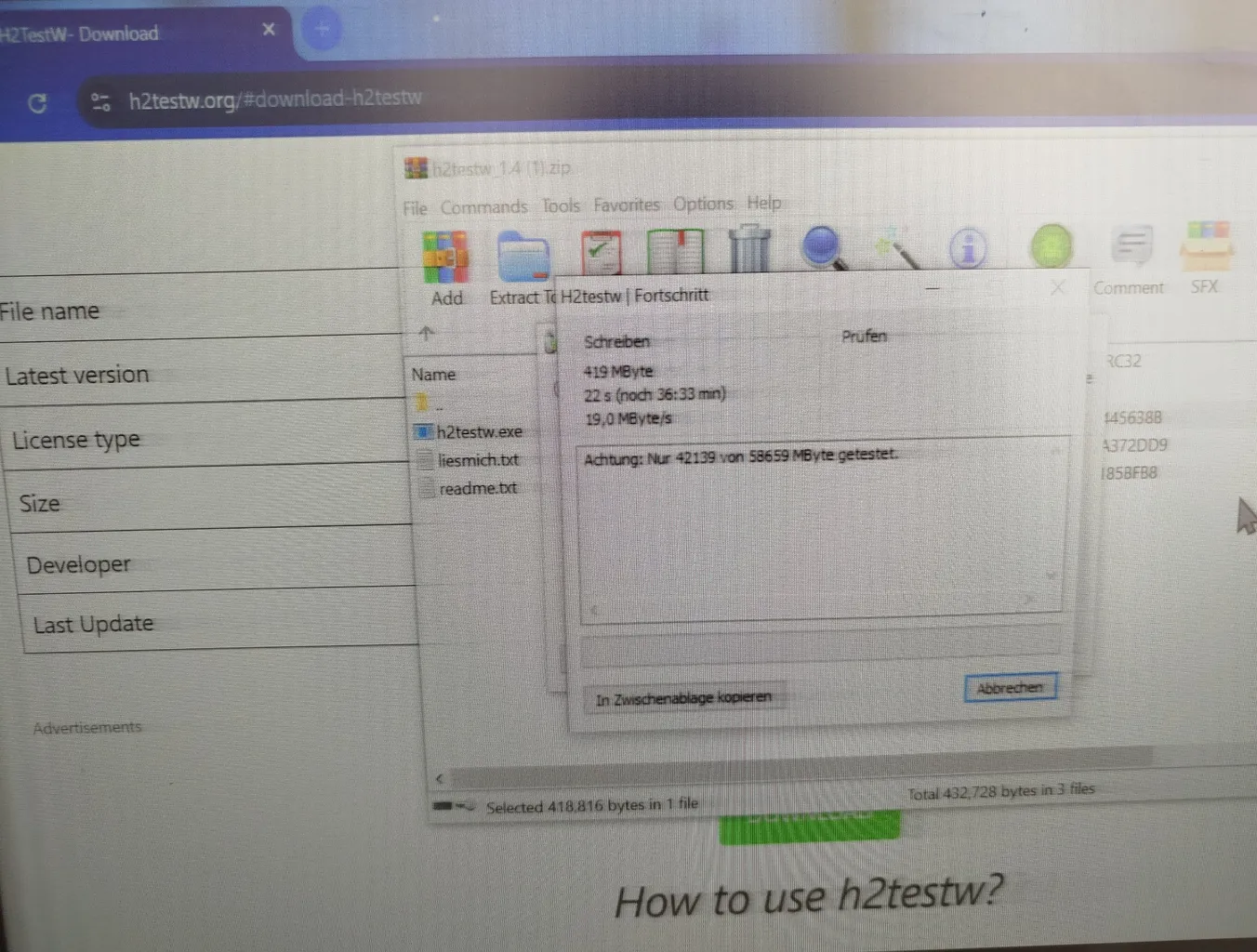Click the green VirusScan icon
This screenshot has width=1257, height=952.
click(1051, 247)
